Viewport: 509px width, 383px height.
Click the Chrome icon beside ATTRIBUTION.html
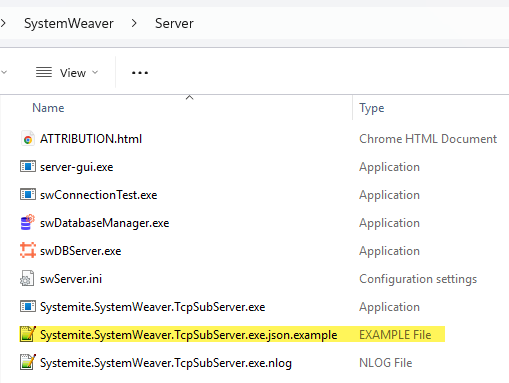28,139
